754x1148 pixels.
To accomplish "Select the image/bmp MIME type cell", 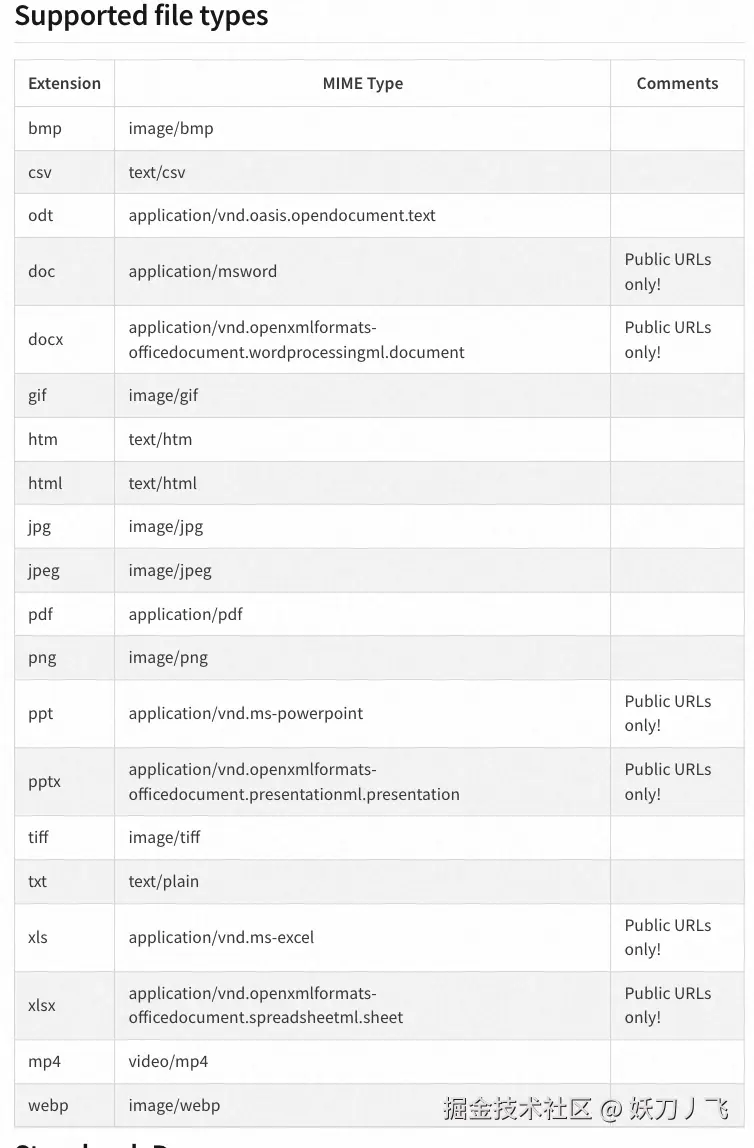I will point(171,128).
